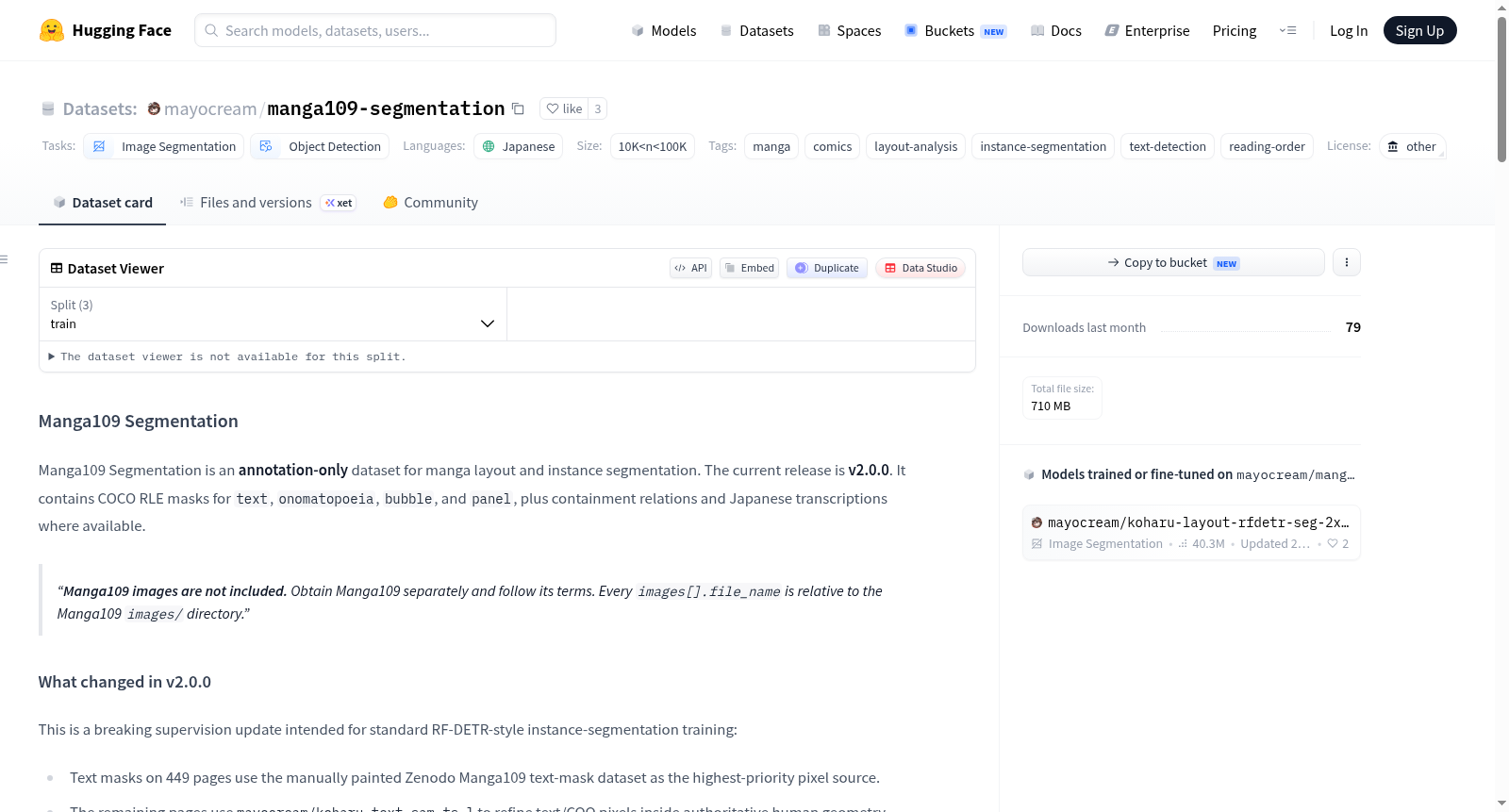Open the Spaces nav item
1509x812 pixels.
click(849, 30)
